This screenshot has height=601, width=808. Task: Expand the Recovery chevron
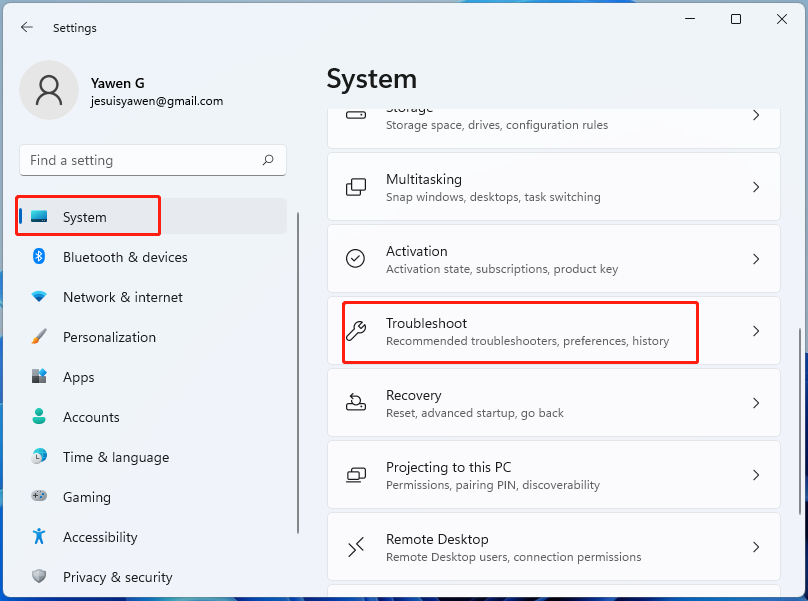(x=756, y=403)
